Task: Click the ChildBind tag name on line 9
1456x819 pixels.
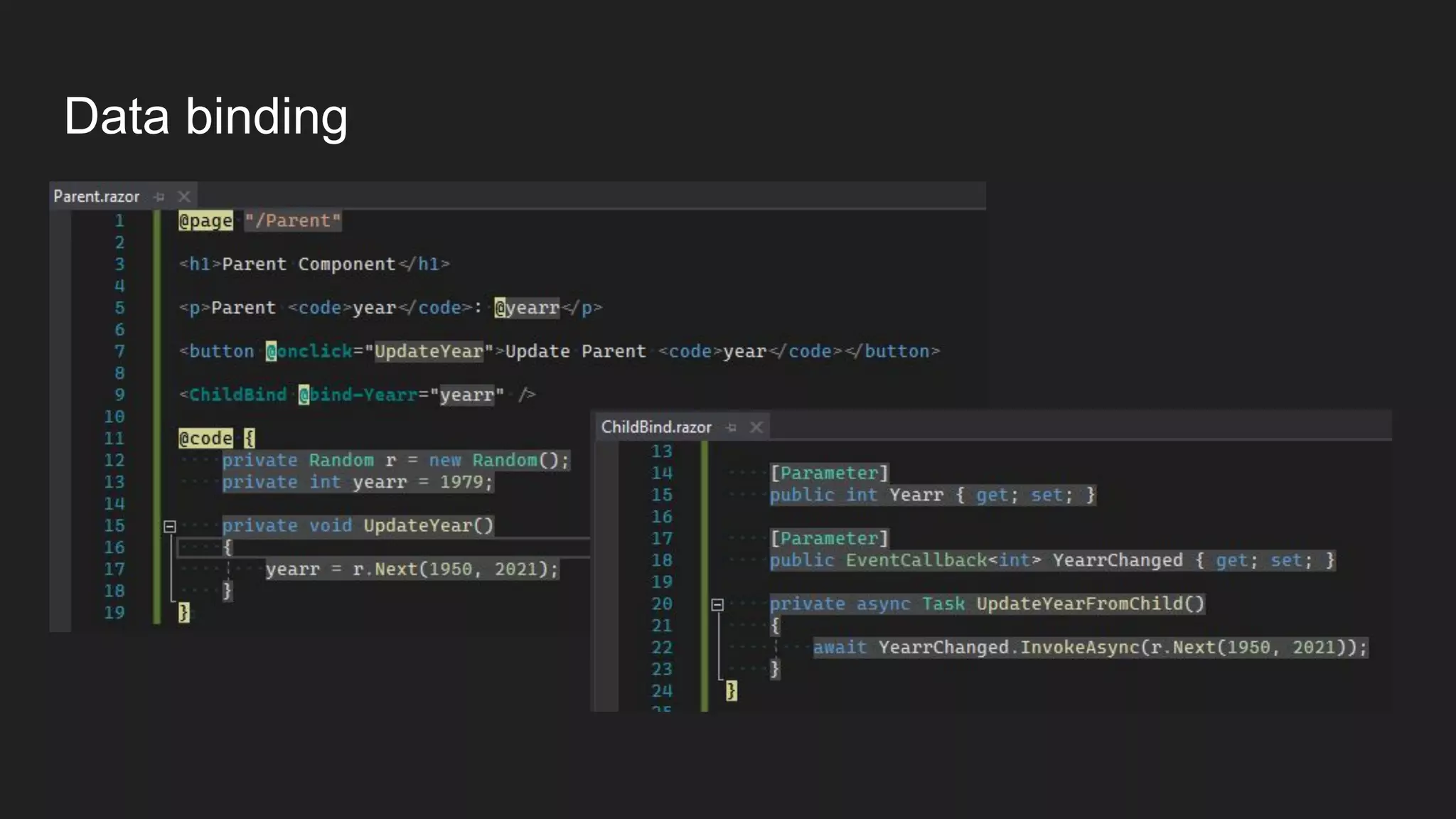Action: [x=237, y=395]
